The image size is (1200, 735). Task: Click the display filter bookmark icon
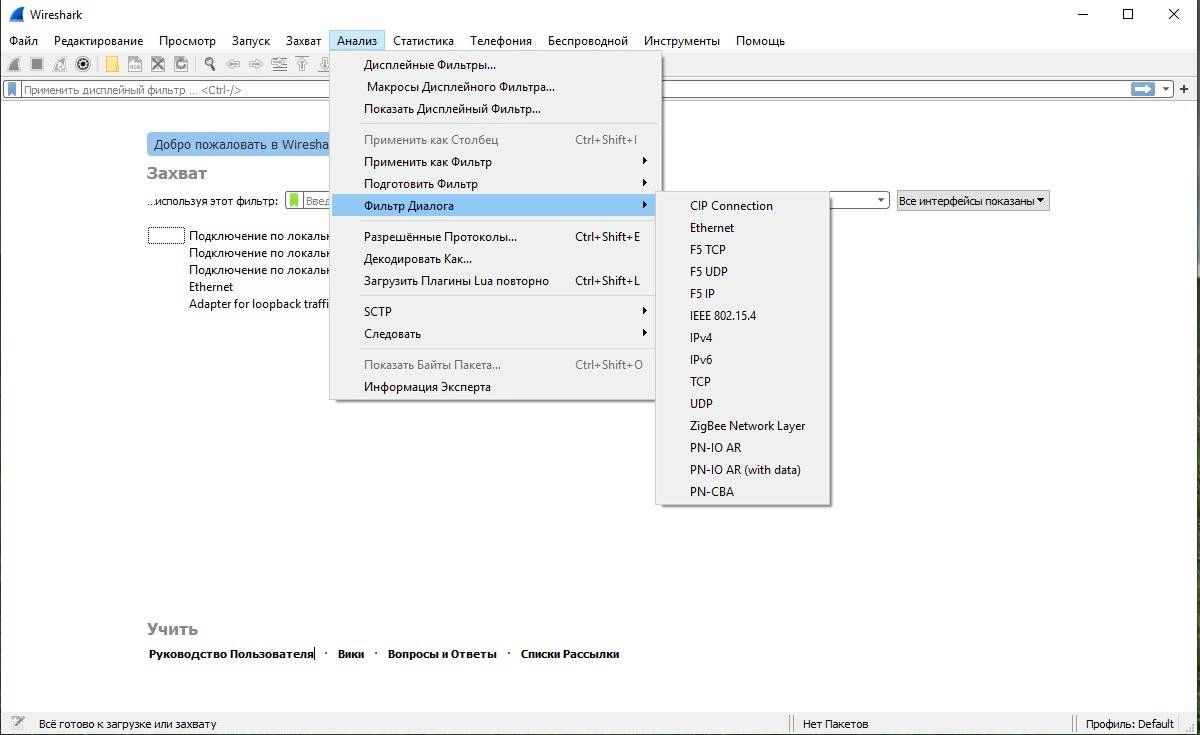pyautogui.click(x=12, y=89)
